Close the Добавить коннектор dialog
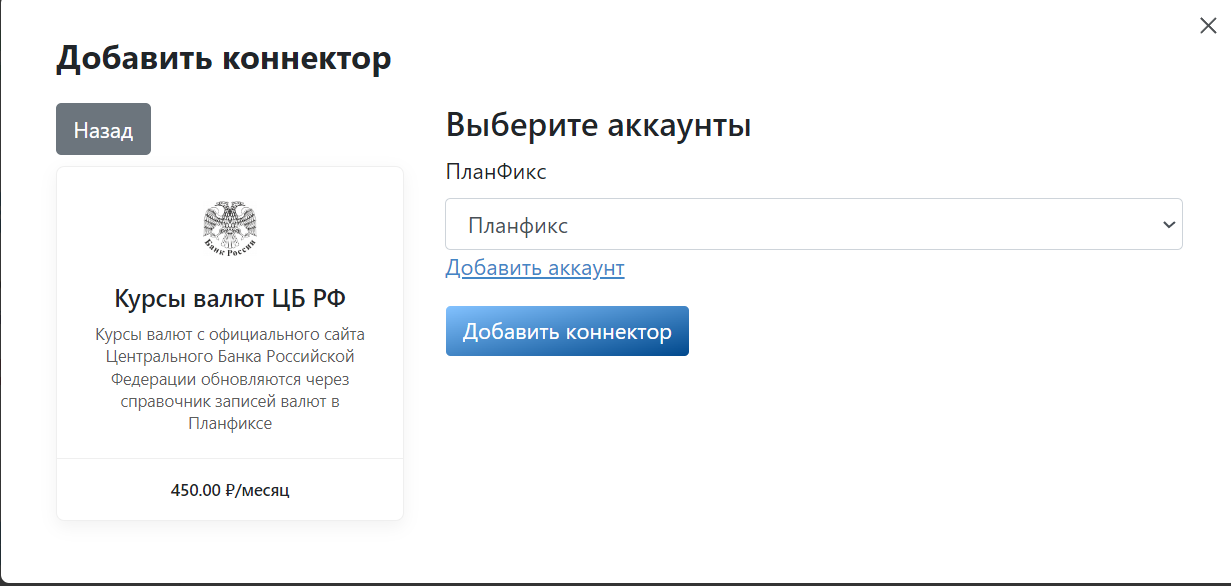The image size is (1231, 586). [x=1208, y=26]
